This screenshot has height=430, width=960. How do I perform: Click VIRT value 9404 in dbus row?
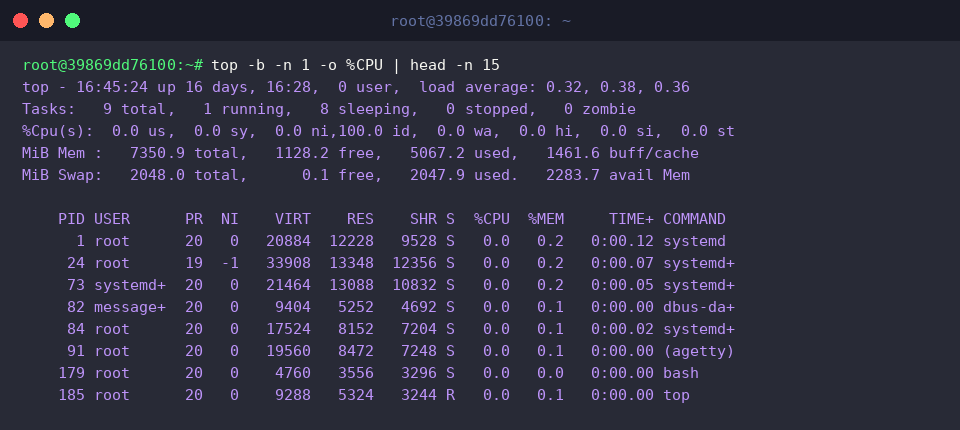pos(293,307)
